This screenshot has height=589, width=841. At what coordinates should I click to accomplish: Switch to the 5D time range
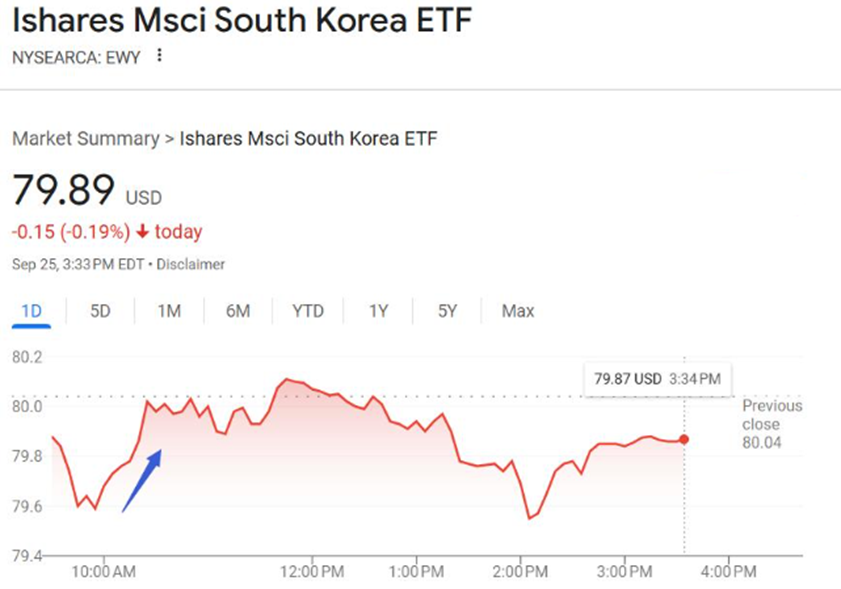coord(100,311)
